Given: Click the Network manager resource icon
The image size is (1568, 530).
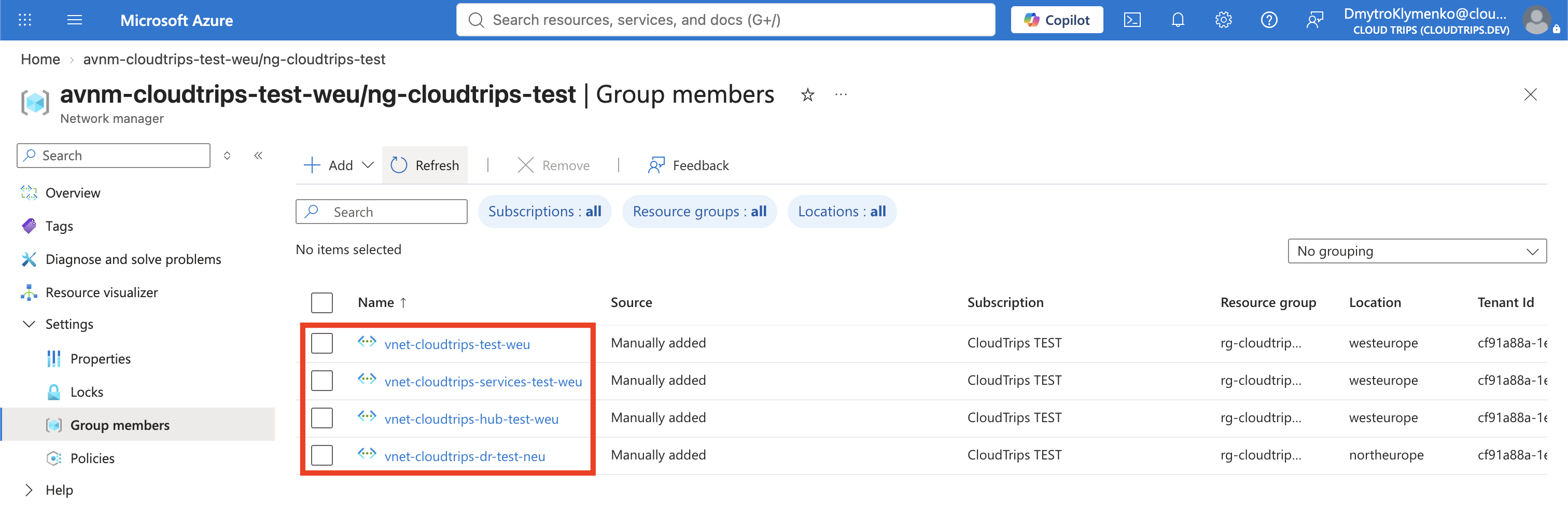Looking at the screenshot, I should (x=35, y=102).
